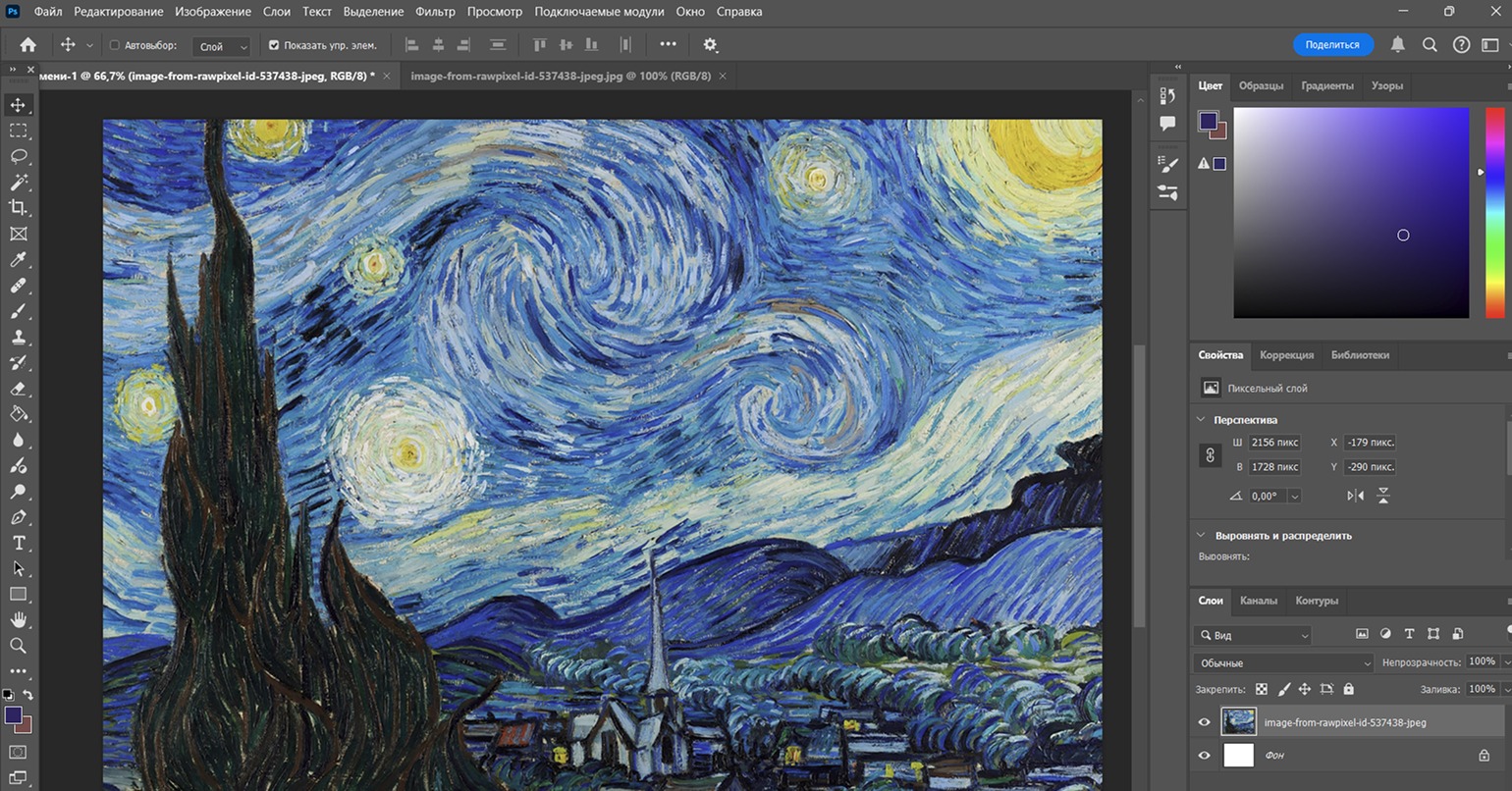Click the Поделиться button

(x=1332, y=44)
